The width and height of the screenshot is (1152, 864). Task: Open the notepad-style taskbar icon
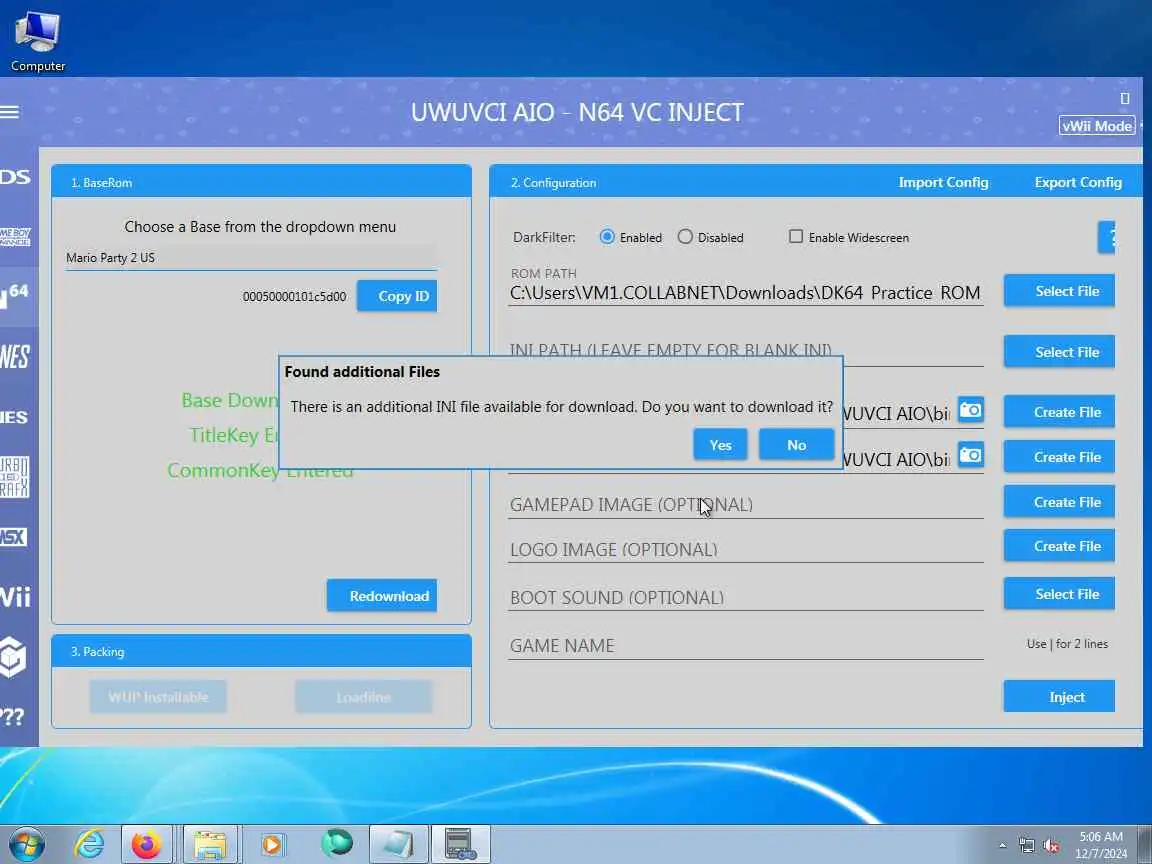[398, 845]
